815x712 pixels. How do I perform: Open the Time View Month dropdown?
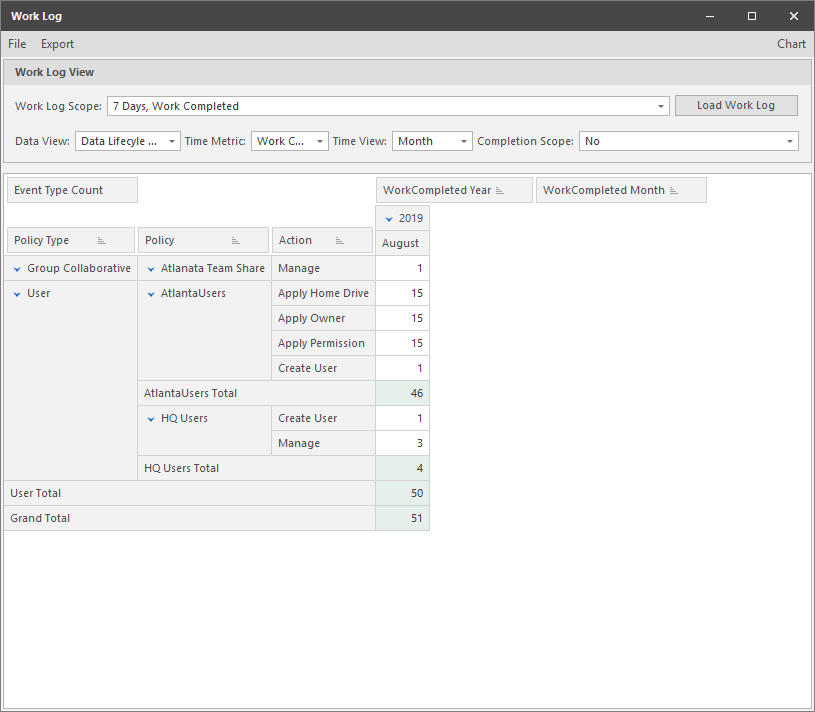coord(464,142)
